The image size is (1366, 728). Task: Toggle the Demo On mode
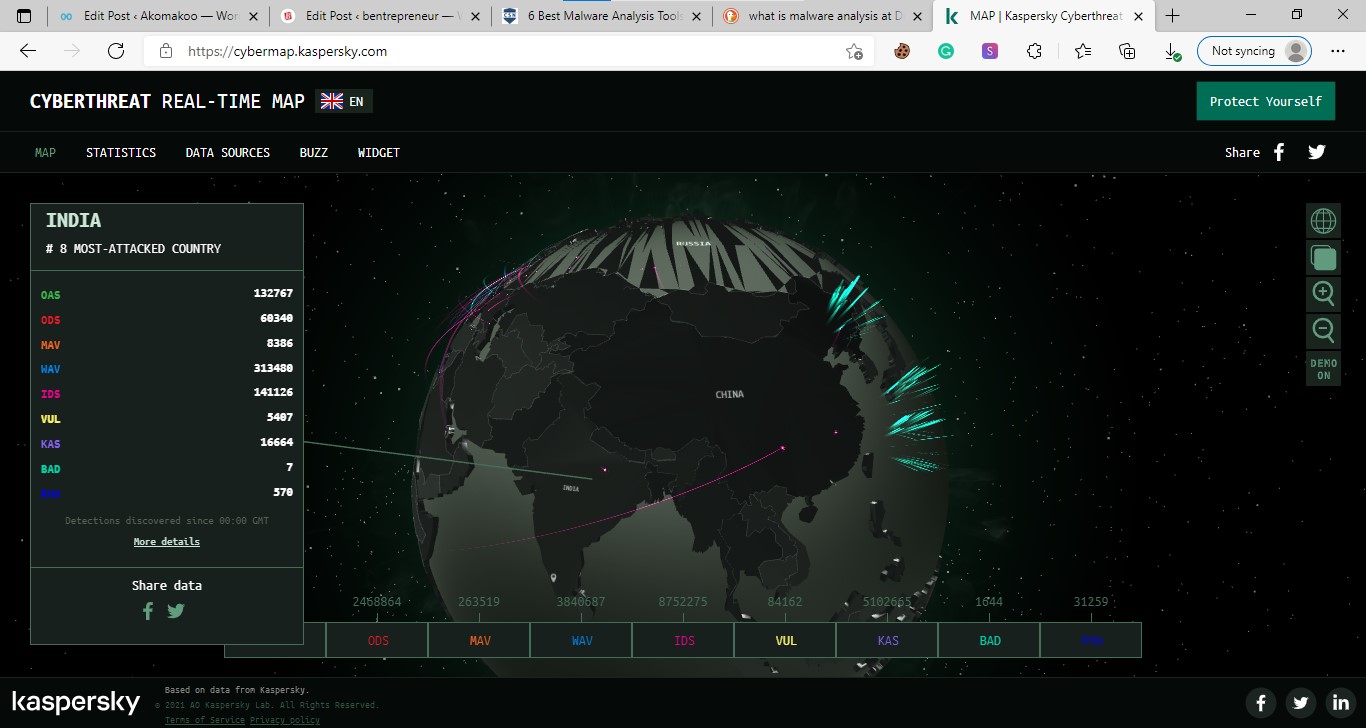[x=1323, y=369]
